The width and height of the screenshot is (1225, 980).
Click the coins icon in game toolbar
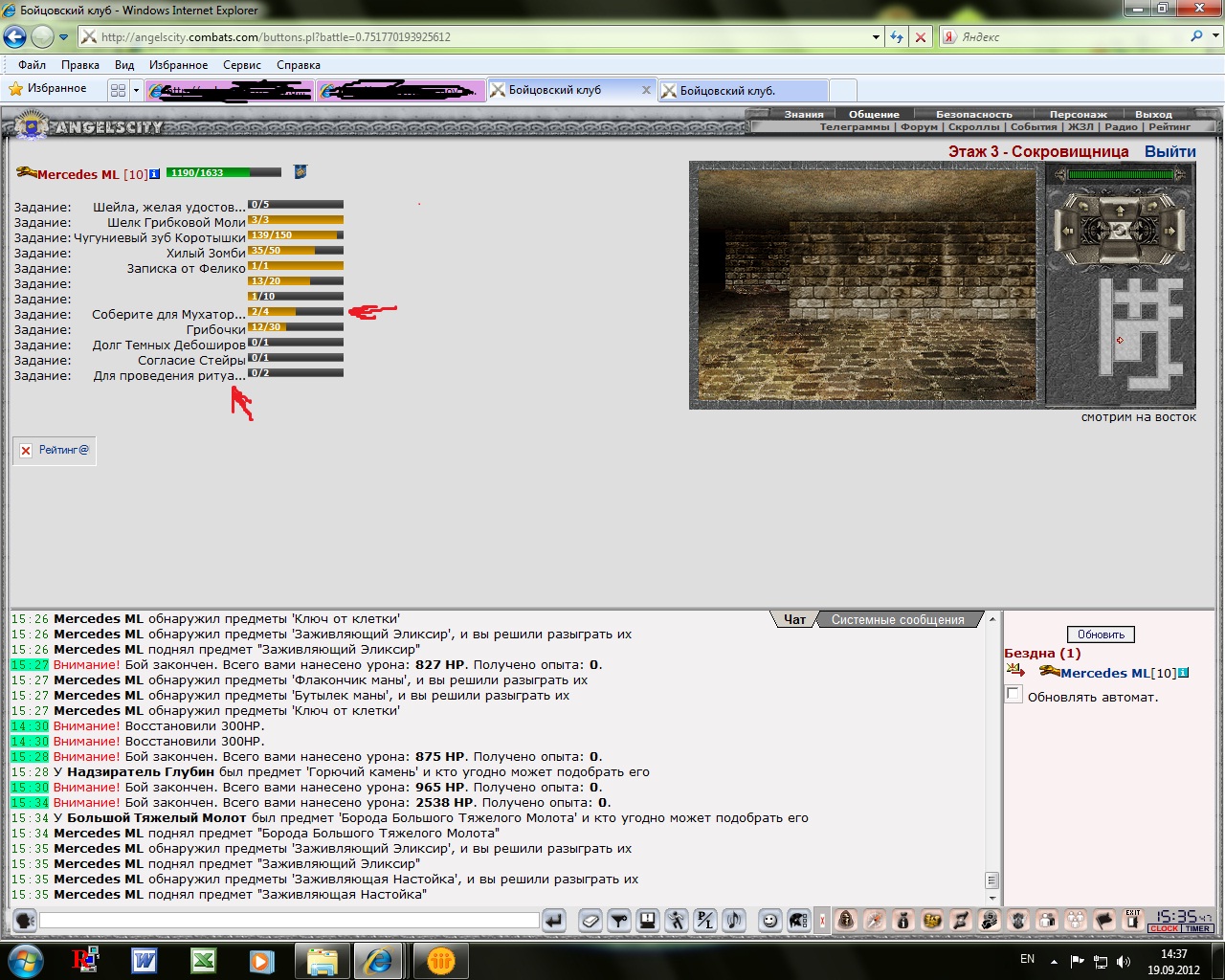point(990,921)
